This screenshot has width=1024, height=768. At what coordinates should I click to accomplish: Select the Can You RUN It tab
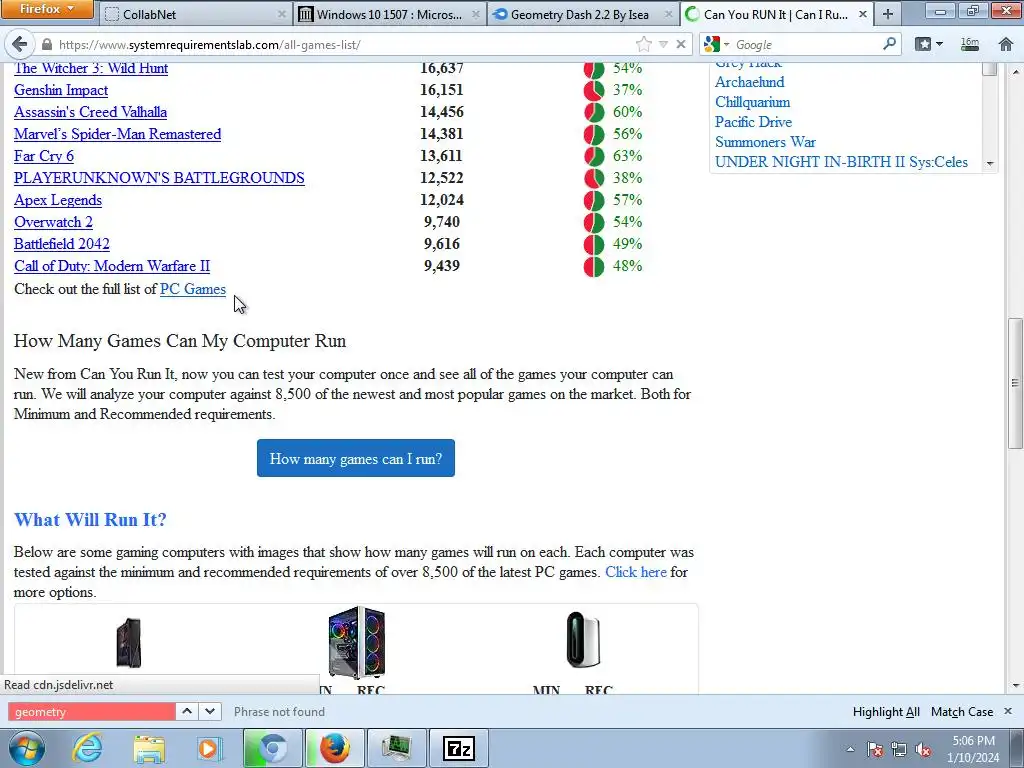tap(776, 14)
